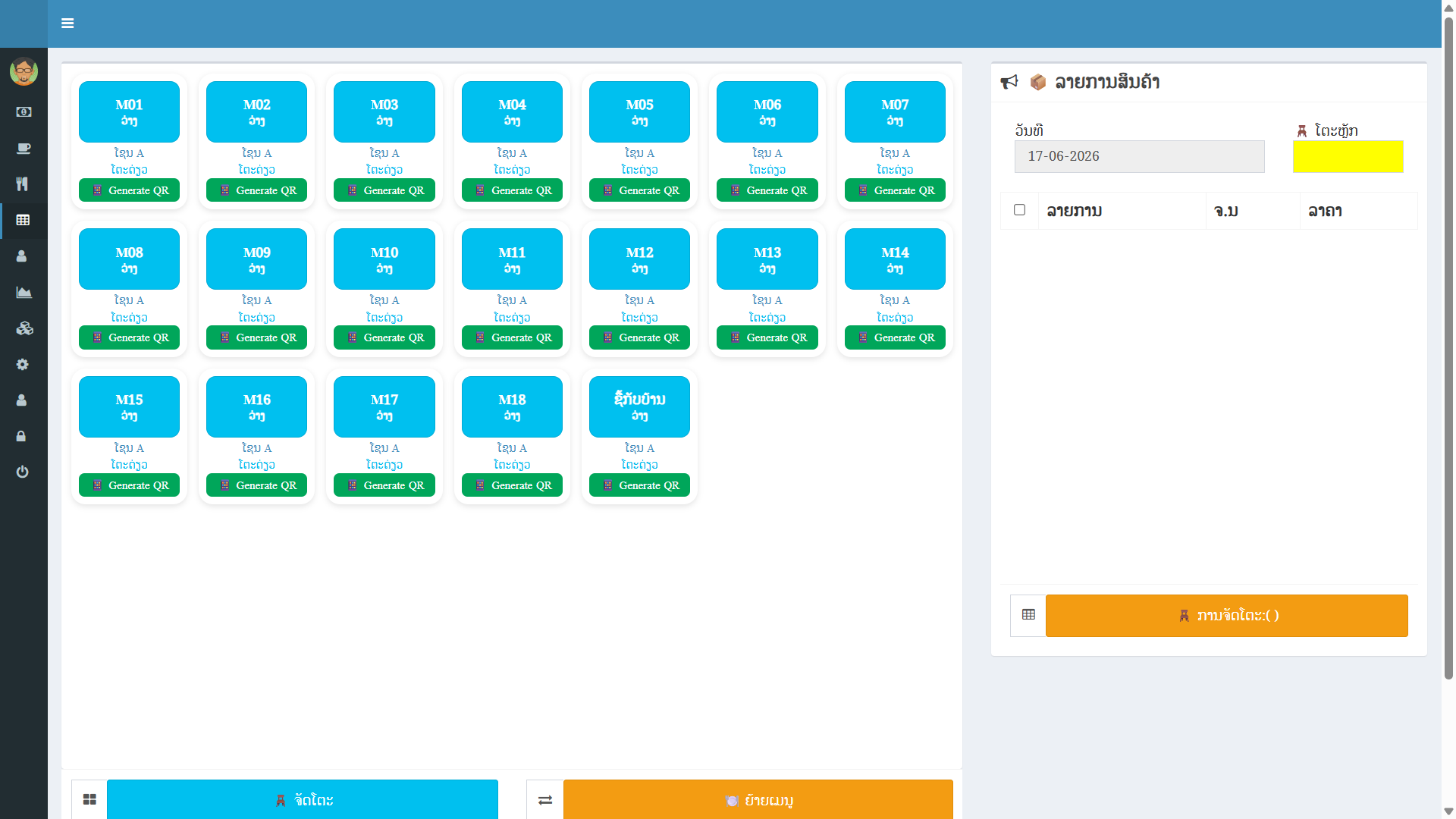The image size is (1456, 819).
Task: Select table M01 tile
Action: pos(129,111)
